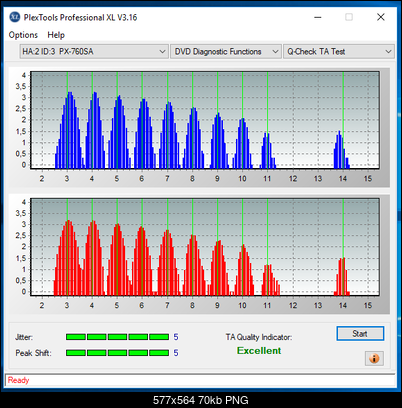Click the red peak at 8 in bottom graph

[193, 265]
